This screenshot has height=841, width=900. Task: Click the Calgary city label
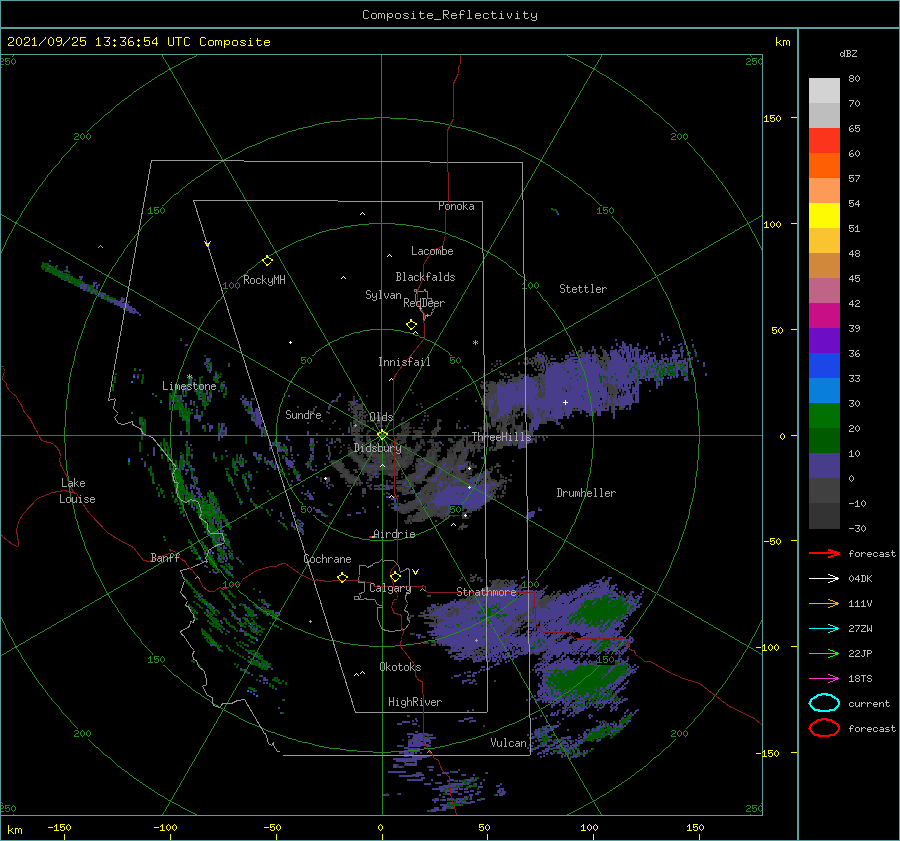click(390, 588)
